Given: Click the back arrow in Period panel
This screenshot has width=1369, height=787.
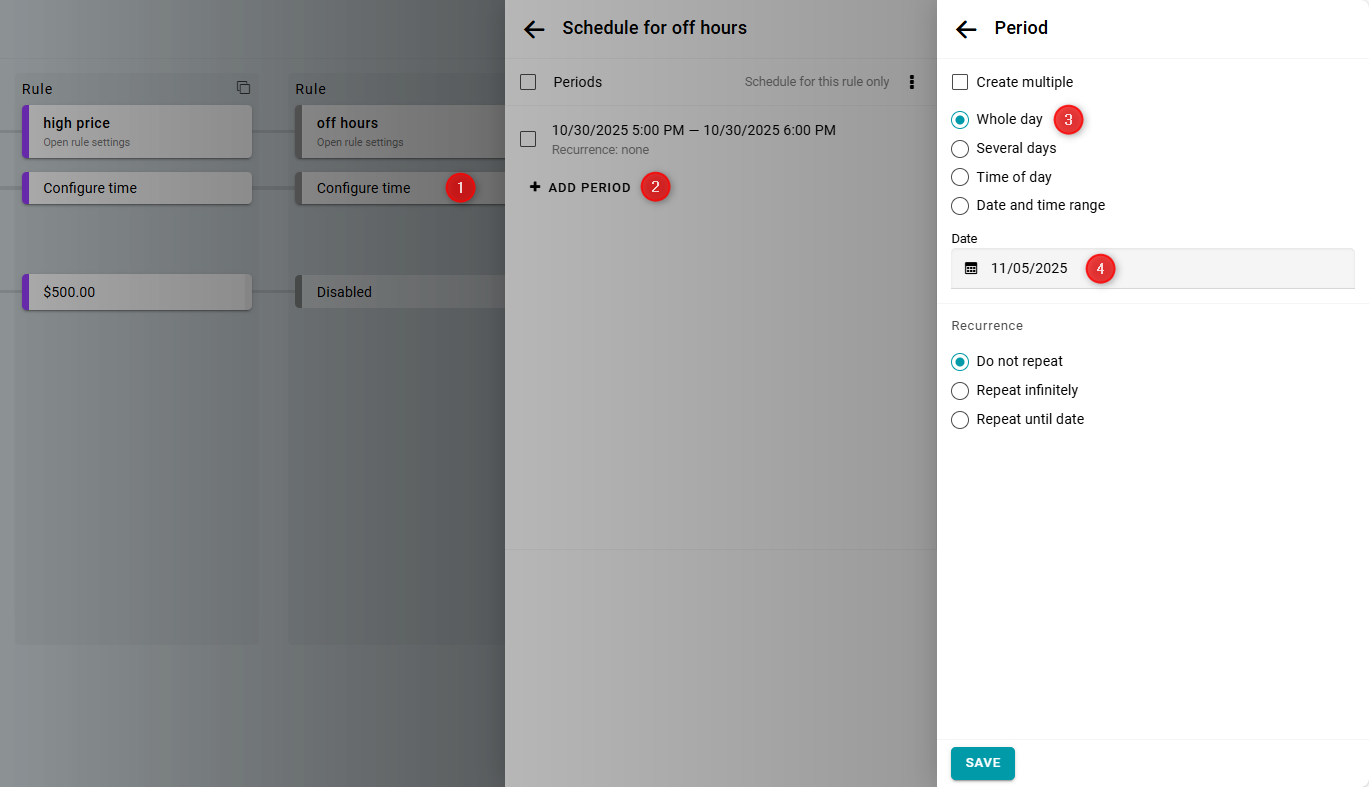Looking at the screenshot, I should (x=966, y=29).
